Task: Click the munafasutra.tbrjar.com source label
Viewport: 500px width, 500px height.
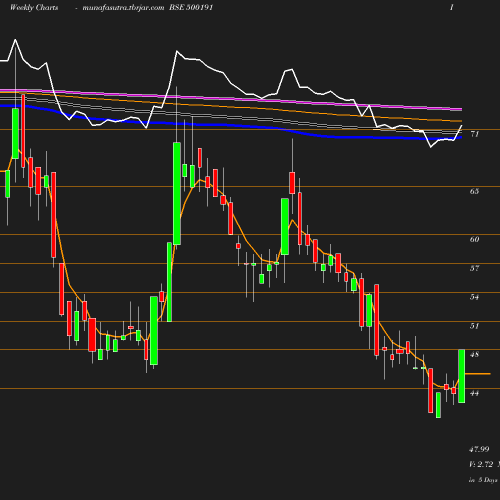Action: pos(123,8)
